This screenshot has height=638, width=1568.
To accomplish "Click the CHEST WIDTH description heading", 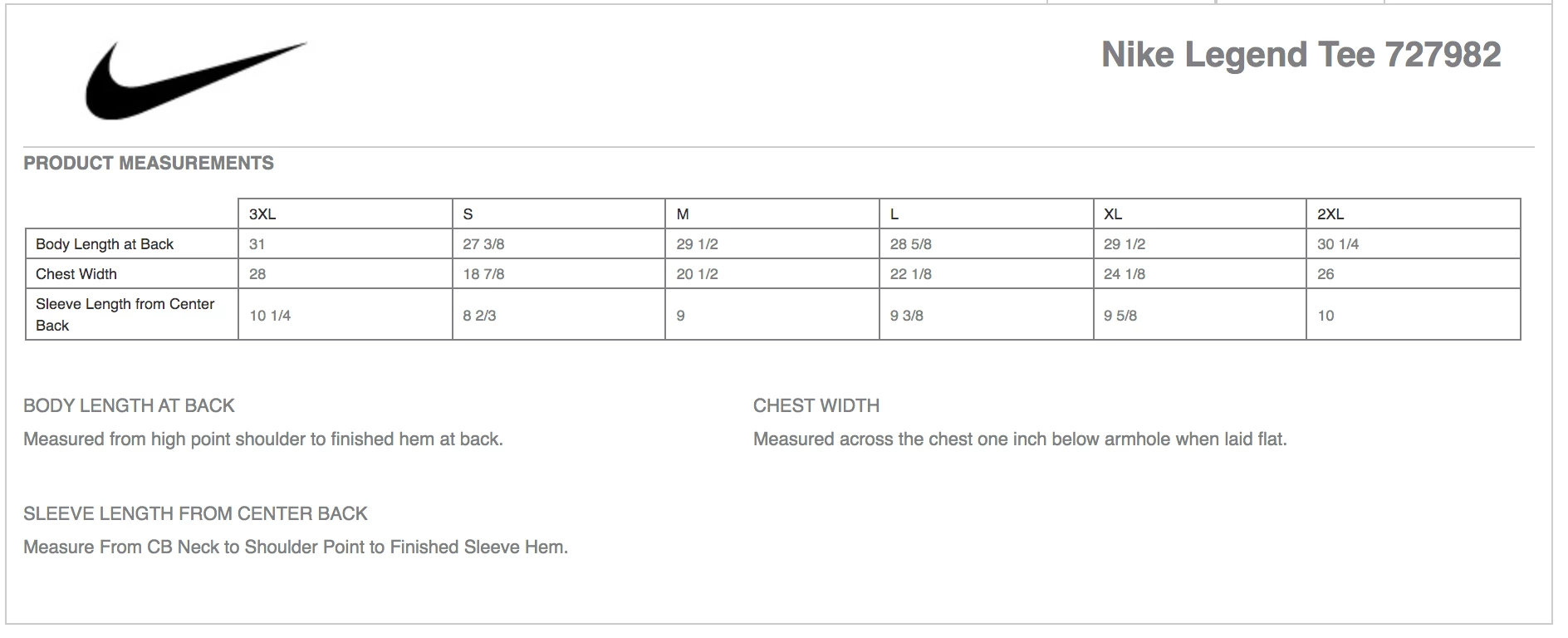I will coord(816,406).
